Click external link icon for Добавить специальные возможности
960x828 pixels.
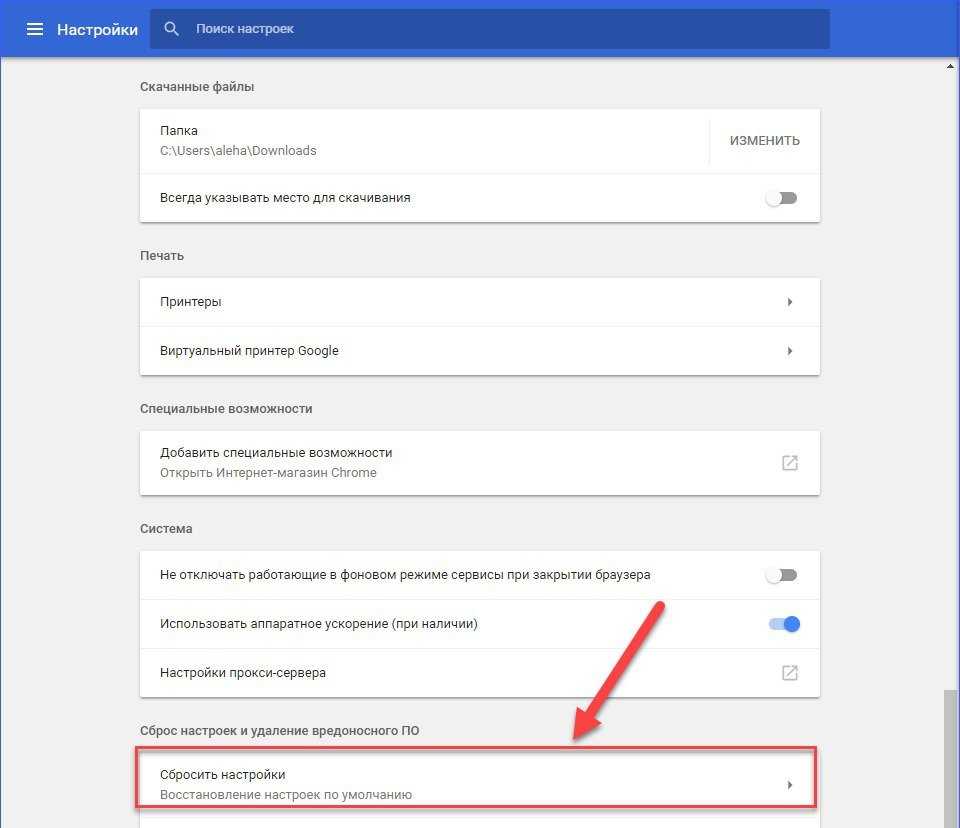coord(789,463)
